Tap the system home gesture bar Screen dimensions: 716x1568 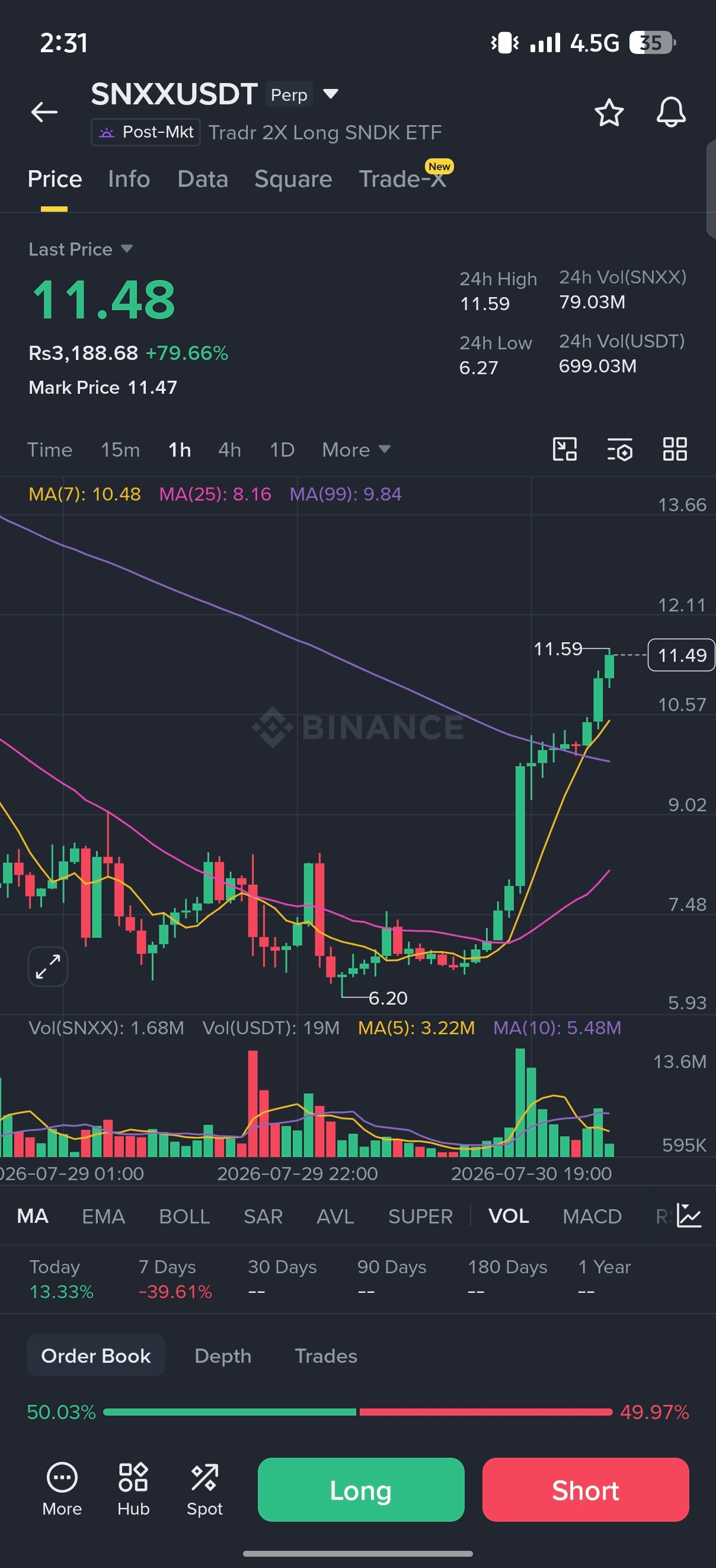pos(357,1553)
